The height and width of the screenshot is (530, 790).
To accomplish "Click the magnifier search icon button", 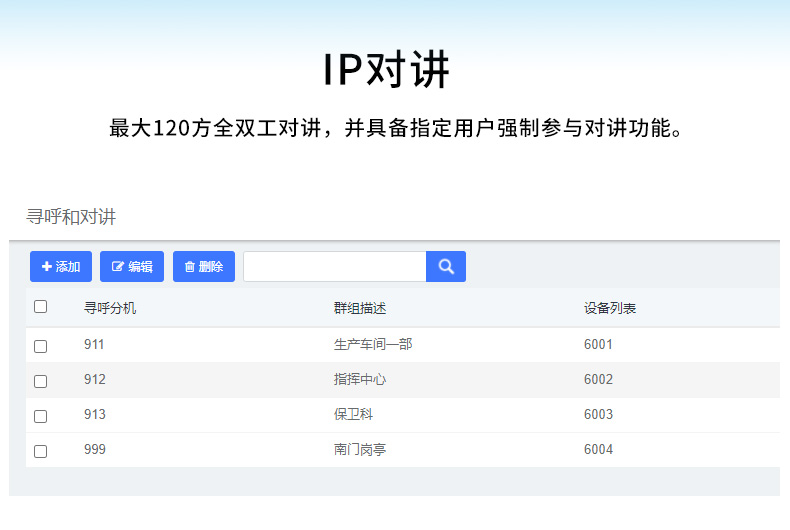I will click(x=446, y=267).
